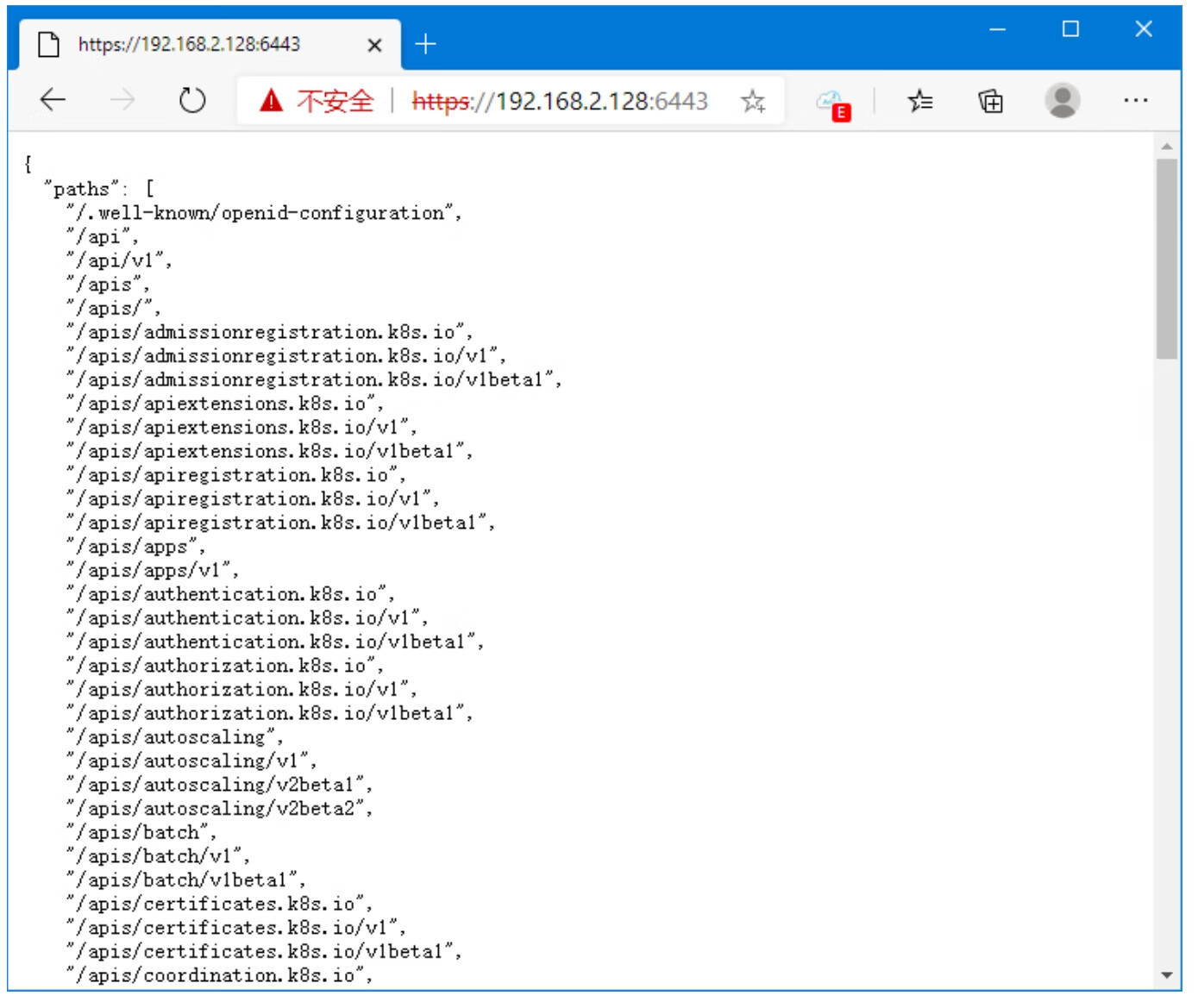Click the scrollbar down arrow

click(x=1166, y=975)
